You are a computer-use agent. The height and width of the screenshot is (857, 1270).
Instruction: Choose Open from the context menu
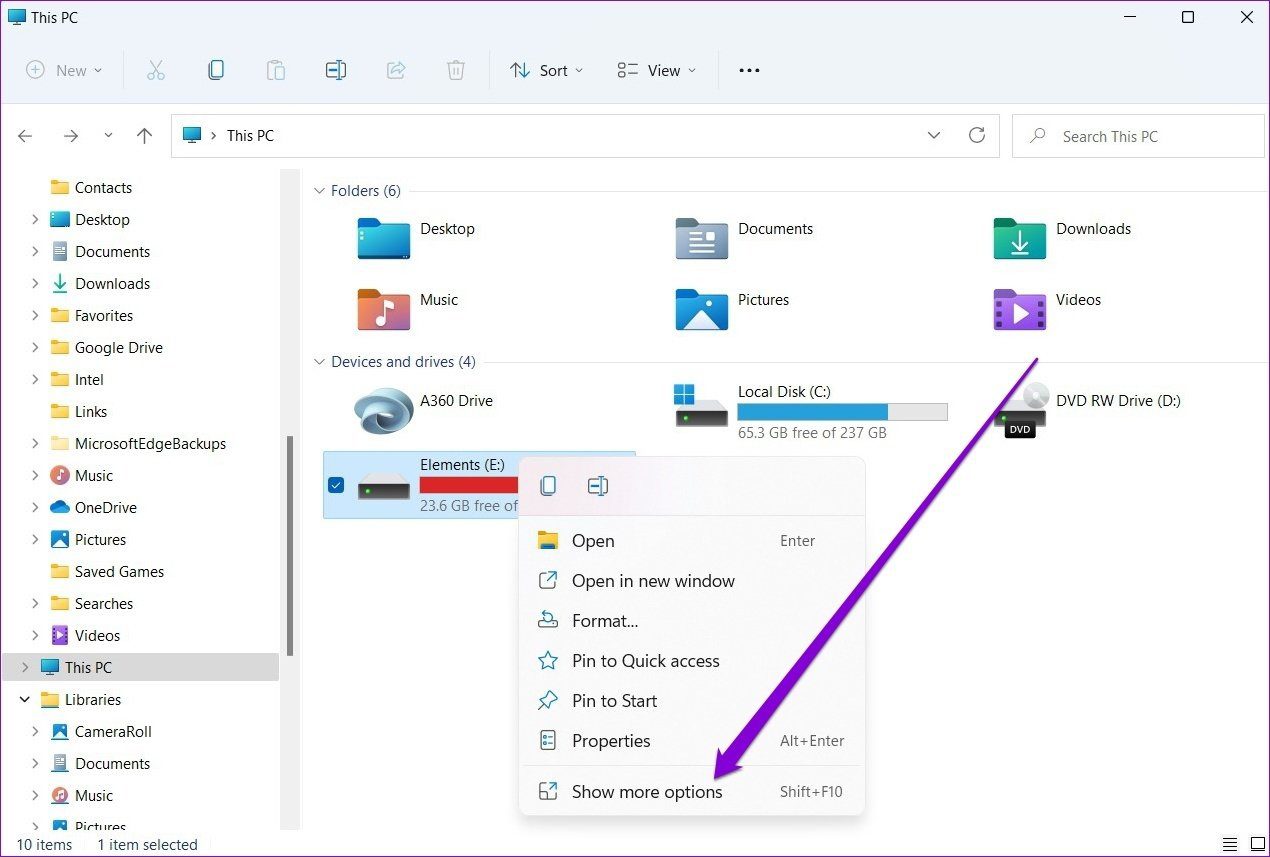pos(692,541)
